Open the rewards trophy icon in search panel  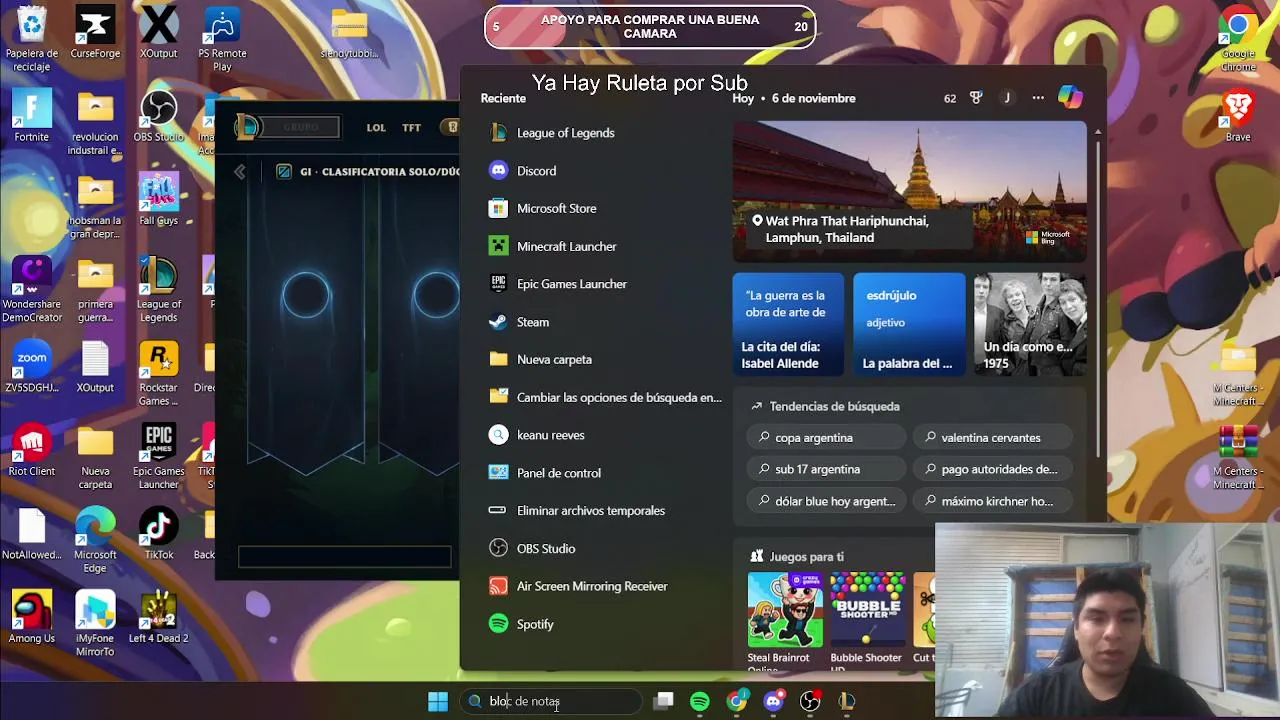pyautogui.click(x=976, y=98)
